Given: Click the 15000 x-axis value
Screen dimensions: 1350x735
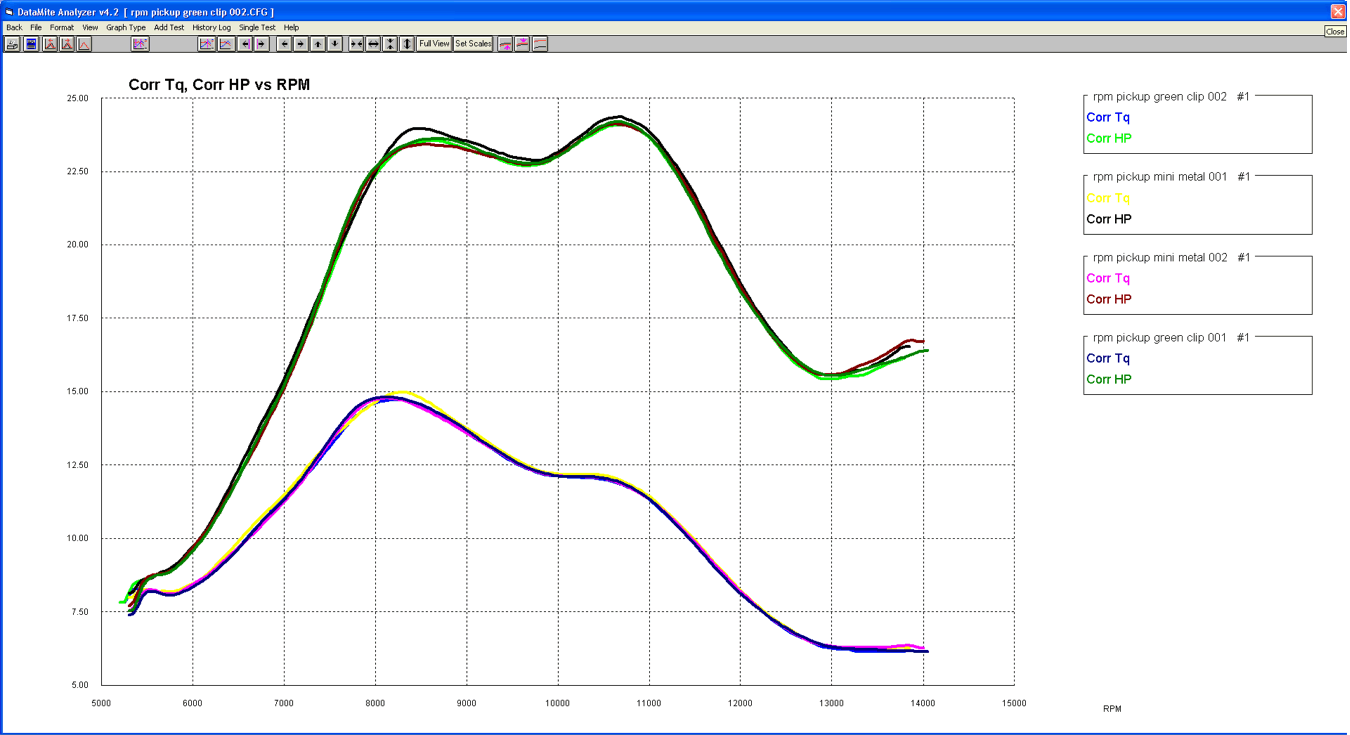Looking at the screenshot, I should 1014,703.
